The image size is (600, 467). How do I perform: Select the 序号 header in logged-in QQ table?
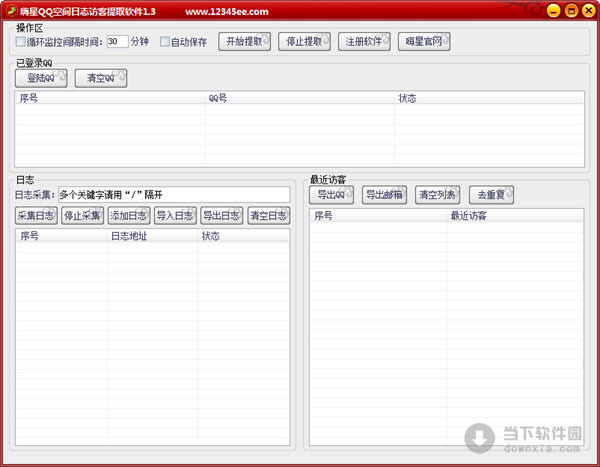[110, 98]
